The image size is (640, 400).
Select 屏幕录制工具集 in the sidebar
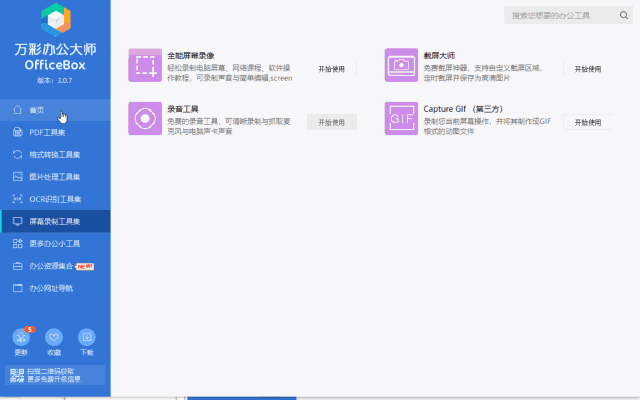pos(55,221)
